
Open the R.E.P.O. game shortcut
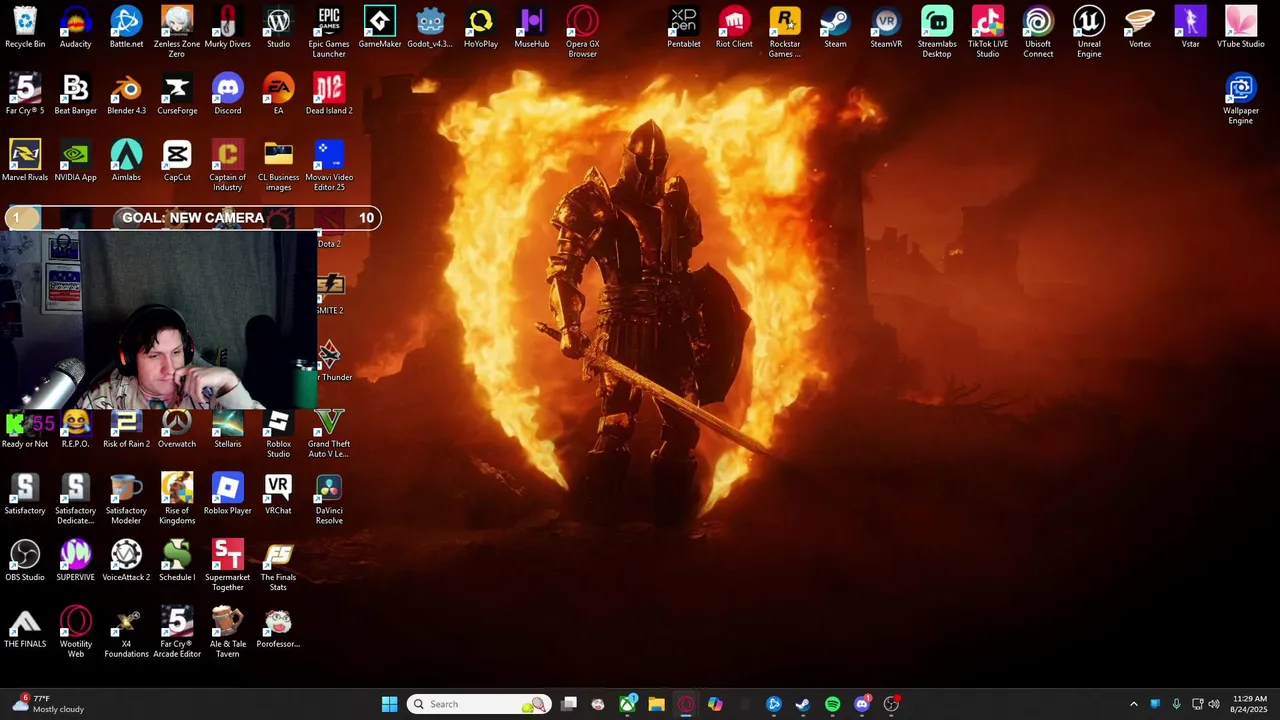pyautogui.click(x=75, y=428)
